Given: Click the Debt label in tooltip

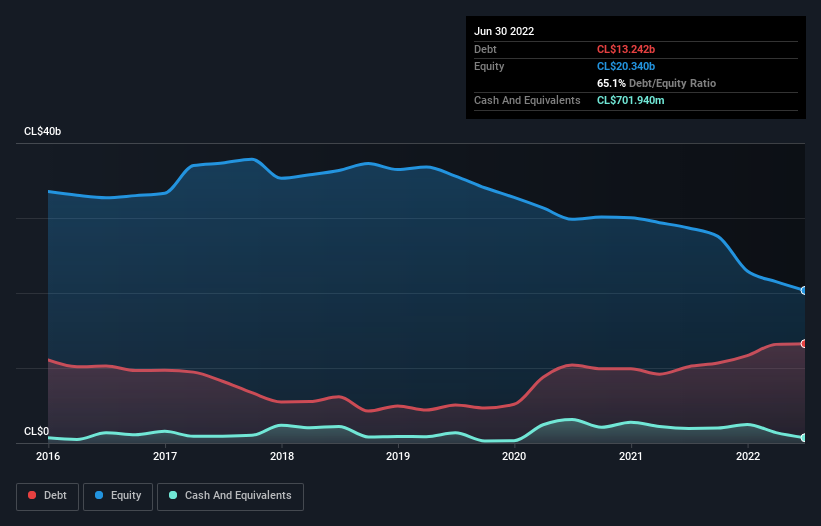Looking at the screenshot, I should coord(485,49).
